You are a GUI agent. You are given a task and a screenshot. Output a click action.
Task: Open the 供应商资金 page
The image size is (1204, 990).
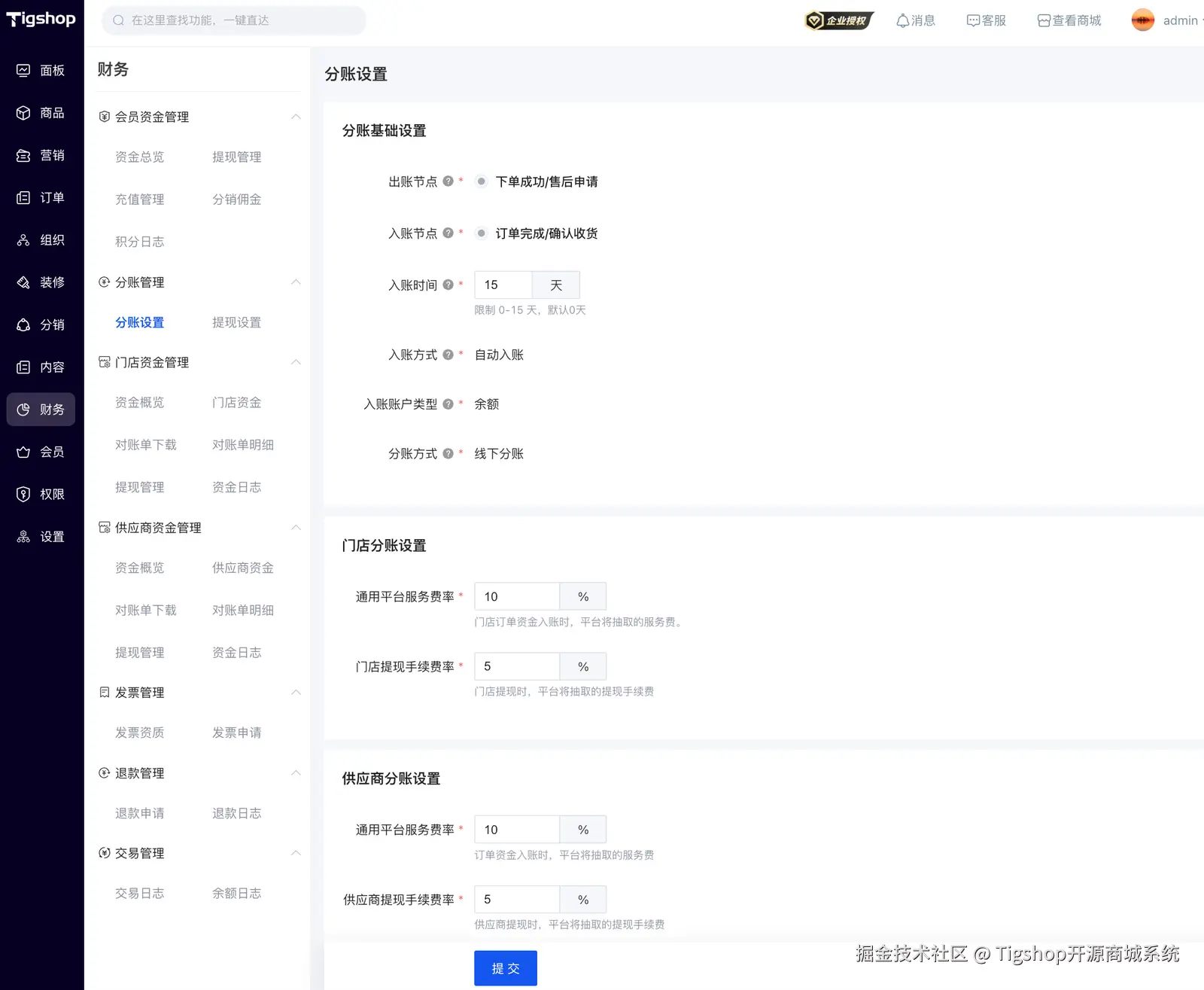click(242, 568)
